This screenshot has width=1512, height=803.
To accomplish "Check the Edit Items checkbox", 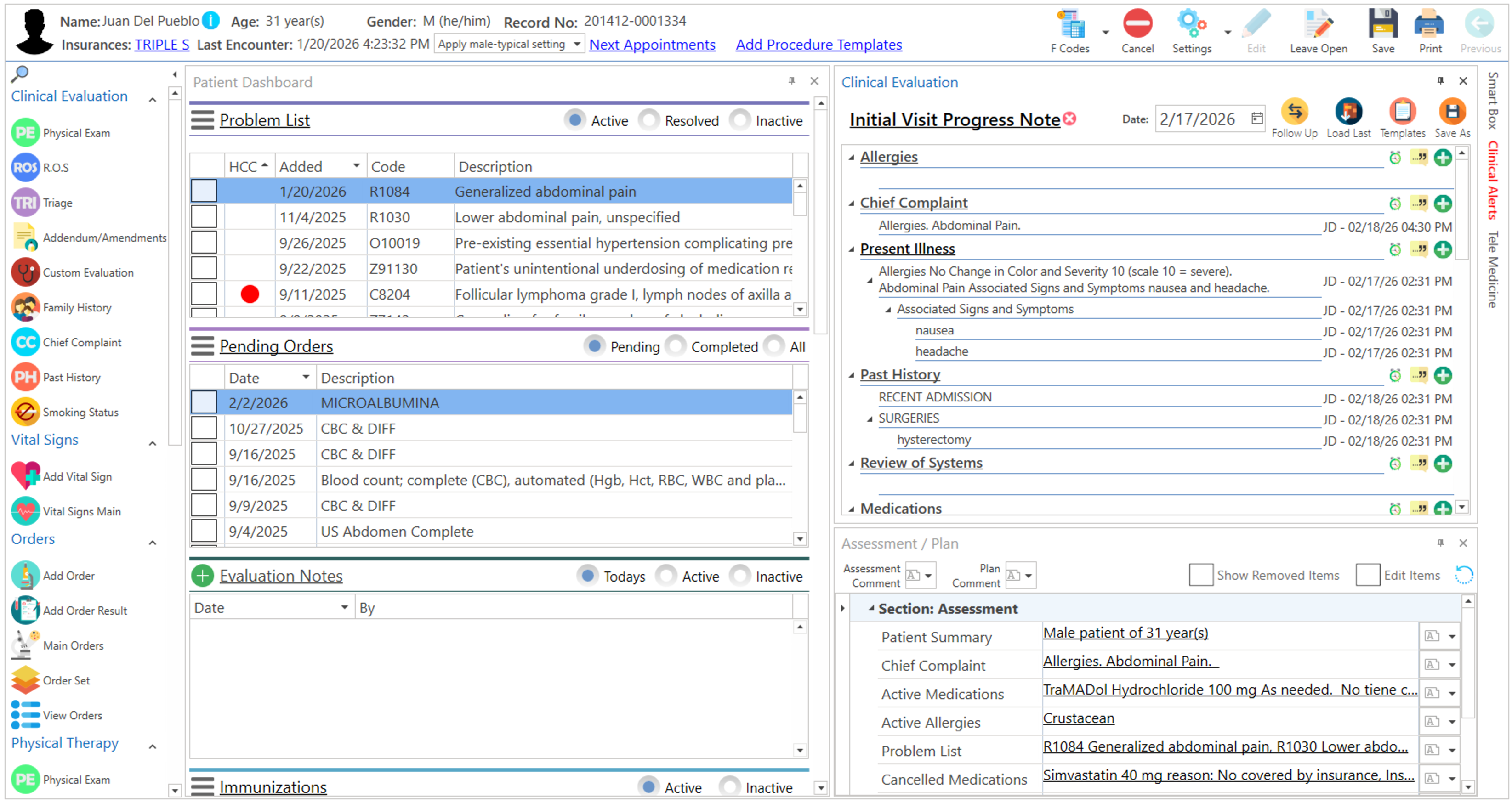I will click(x=1367, y=576).
